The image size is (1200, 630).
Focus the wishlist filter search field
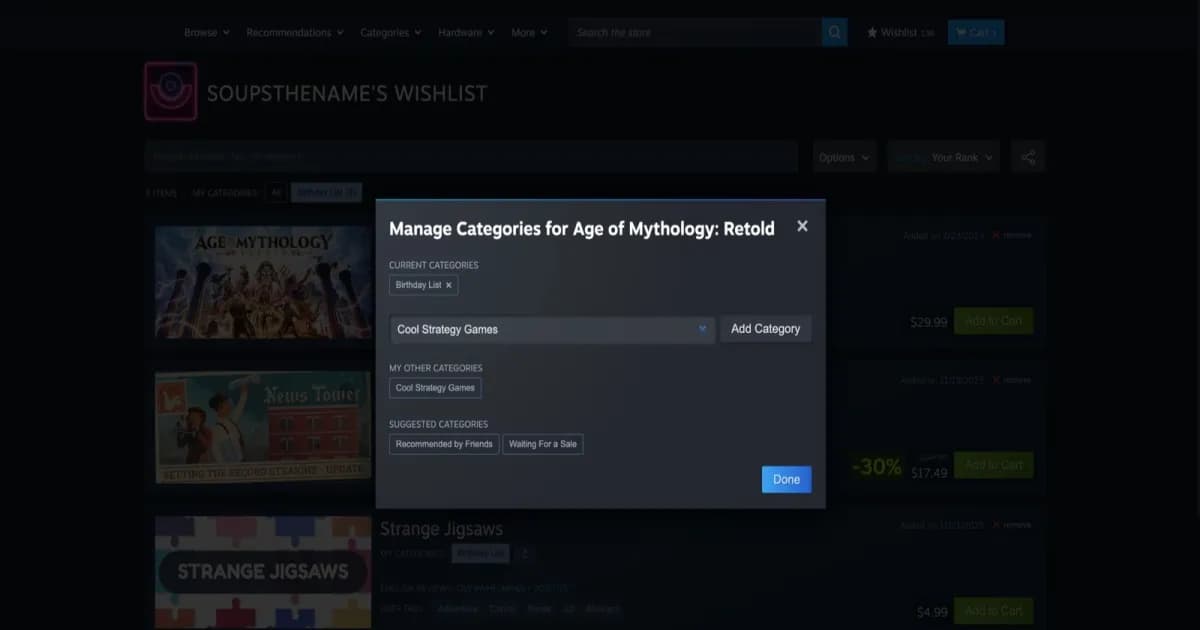[x=471, y=157]
